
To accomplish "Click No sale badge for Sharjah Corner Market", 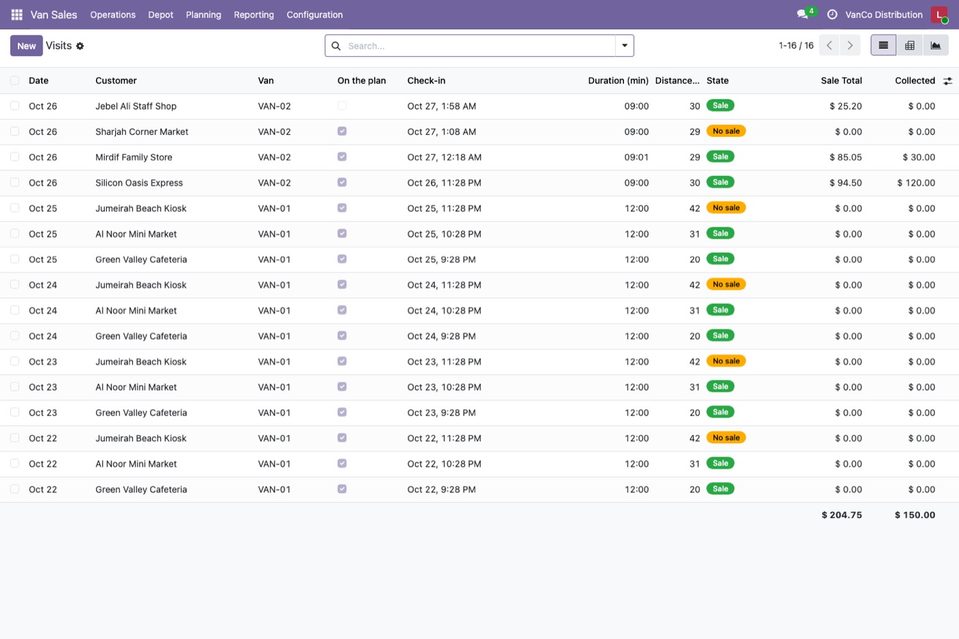I will (726, 131).
